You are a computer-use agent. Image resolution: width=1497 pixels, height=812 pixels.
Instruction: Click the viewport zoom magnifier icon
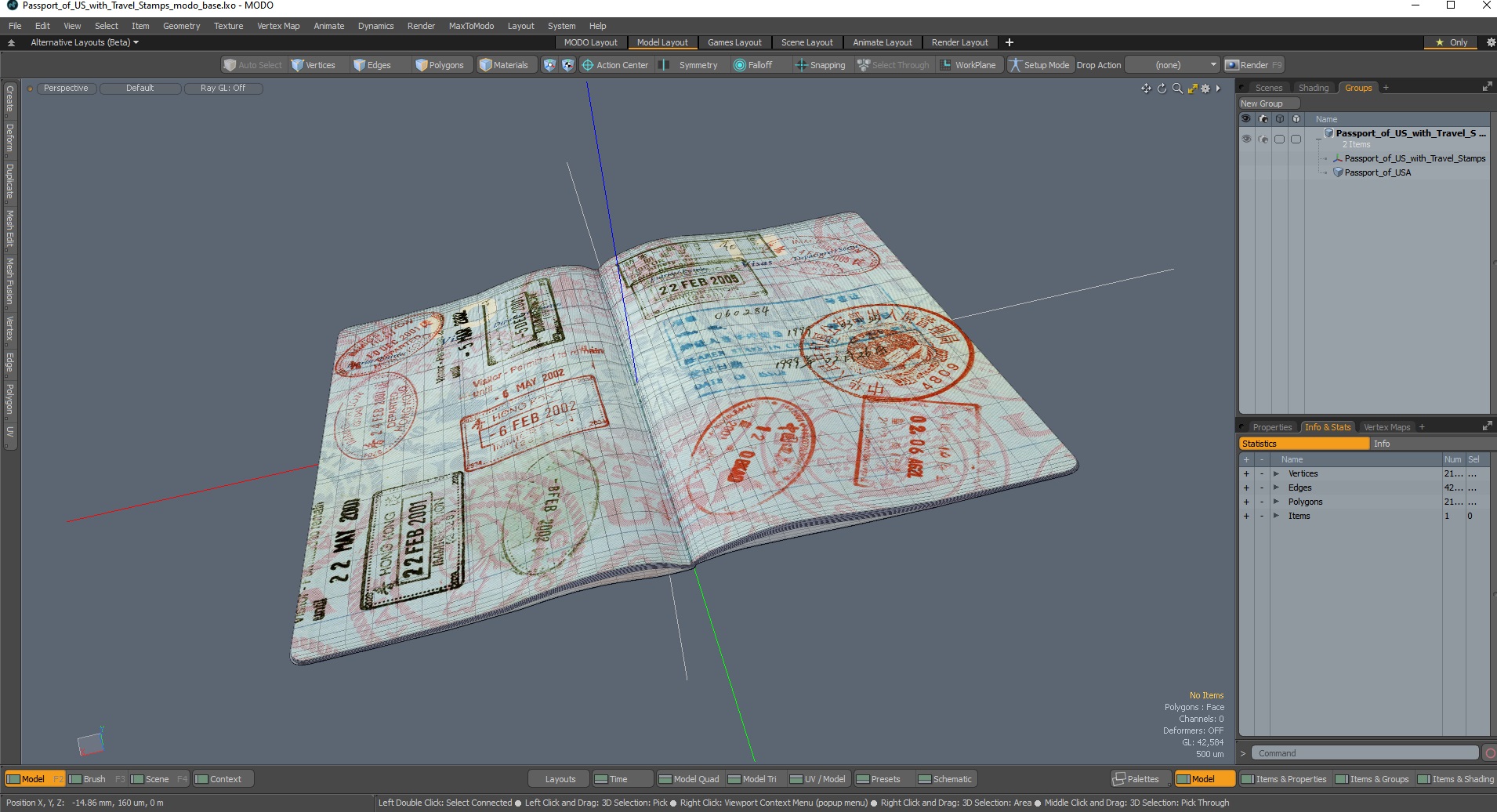coord(1176,89)
